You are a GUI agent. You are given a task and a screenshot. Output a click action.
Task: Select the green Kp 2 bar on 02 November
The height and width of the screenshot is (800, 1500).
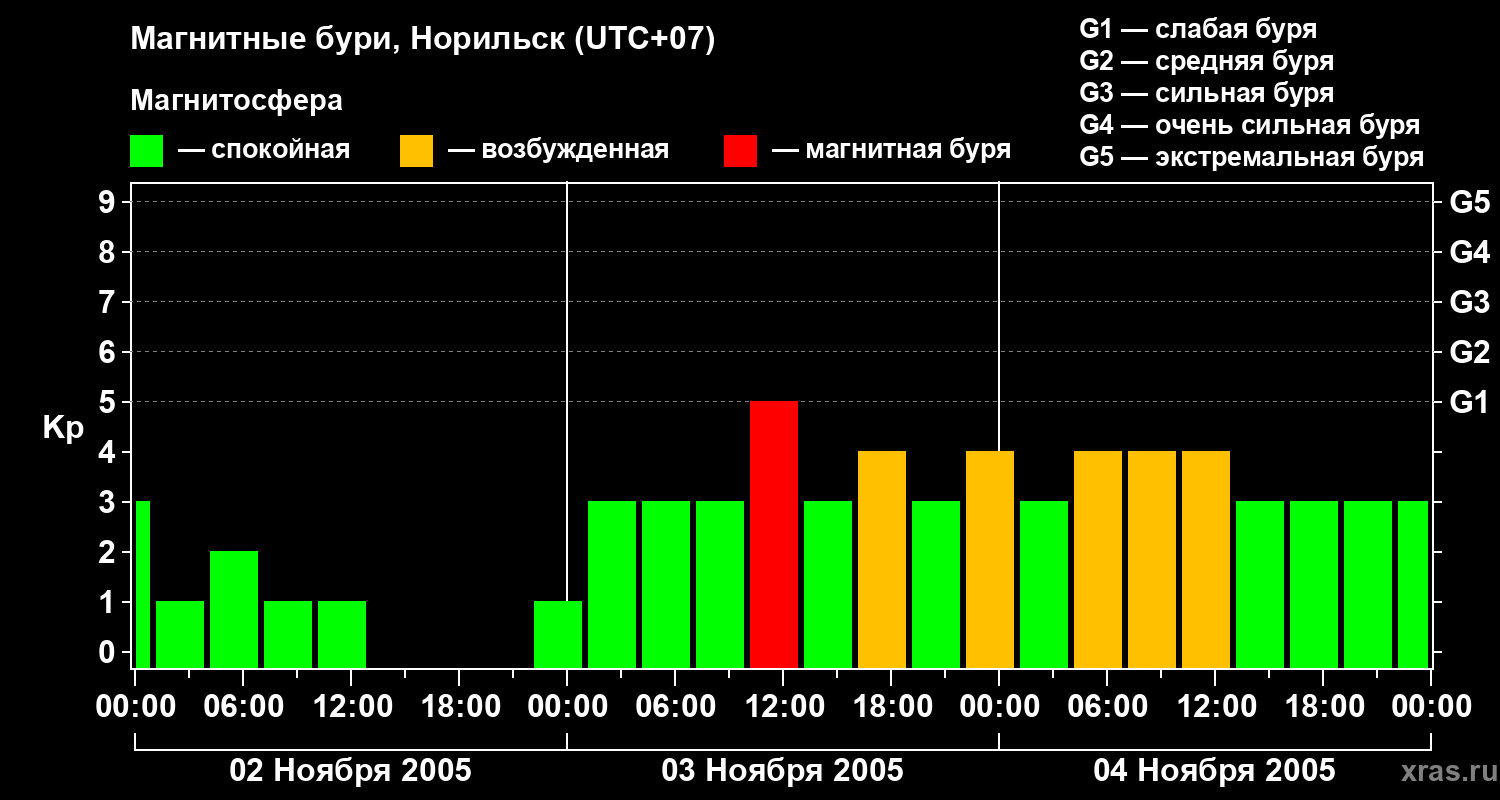coord(234,609)
